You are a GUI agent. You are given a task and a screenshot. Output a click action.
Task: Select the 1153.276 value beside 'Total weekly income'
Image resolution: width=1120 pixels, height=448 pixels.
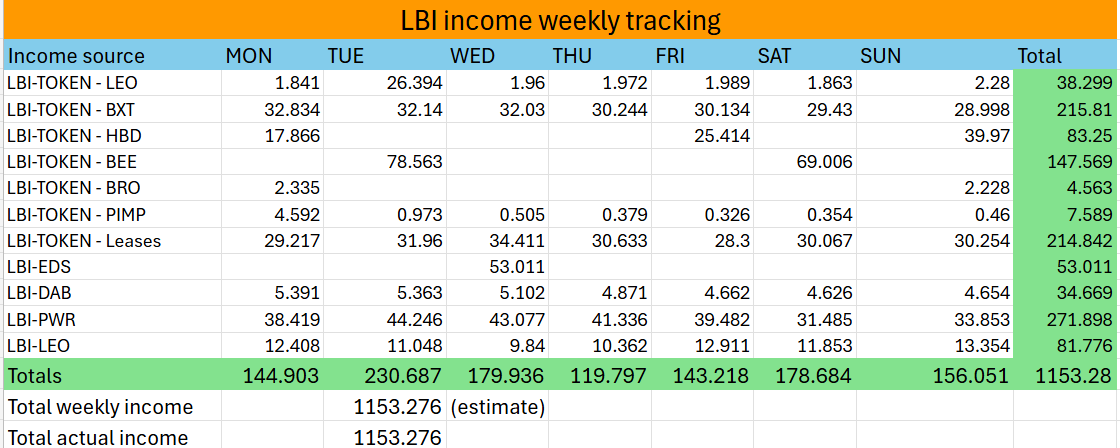[x=385, y=407]
